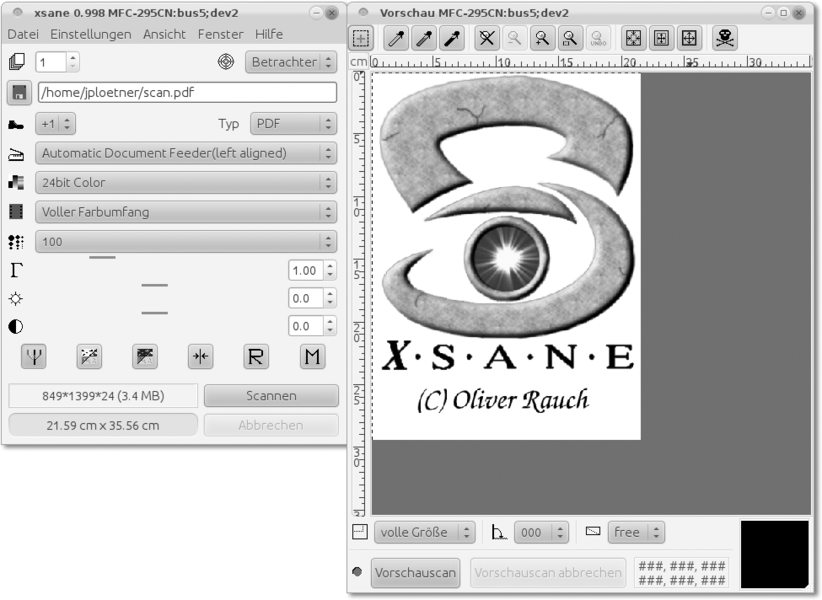The width and height of the screenshot is (822, 600).
Task: Click the M store enhancement button
Action: click(x=312, y=356)
